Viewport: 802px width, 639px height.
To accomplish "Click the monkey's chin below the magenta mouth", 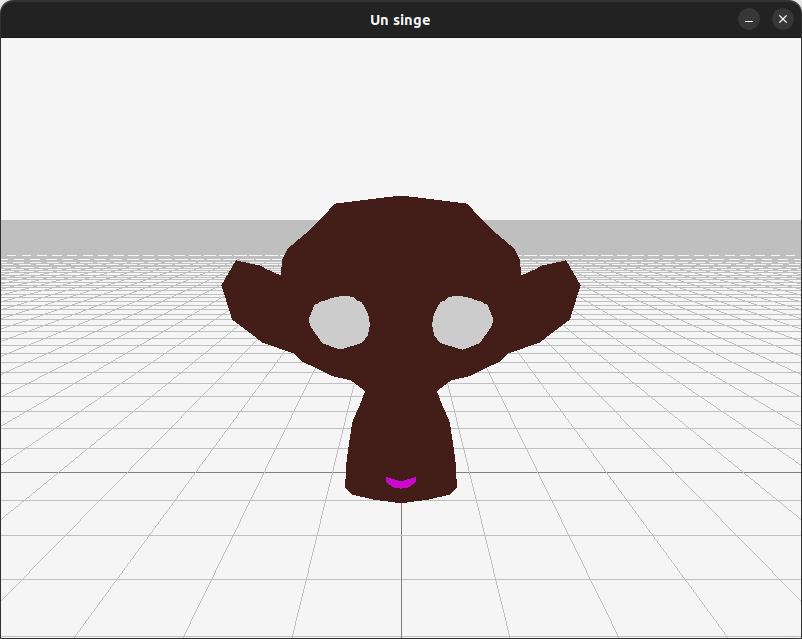I will tap(401, 495).
